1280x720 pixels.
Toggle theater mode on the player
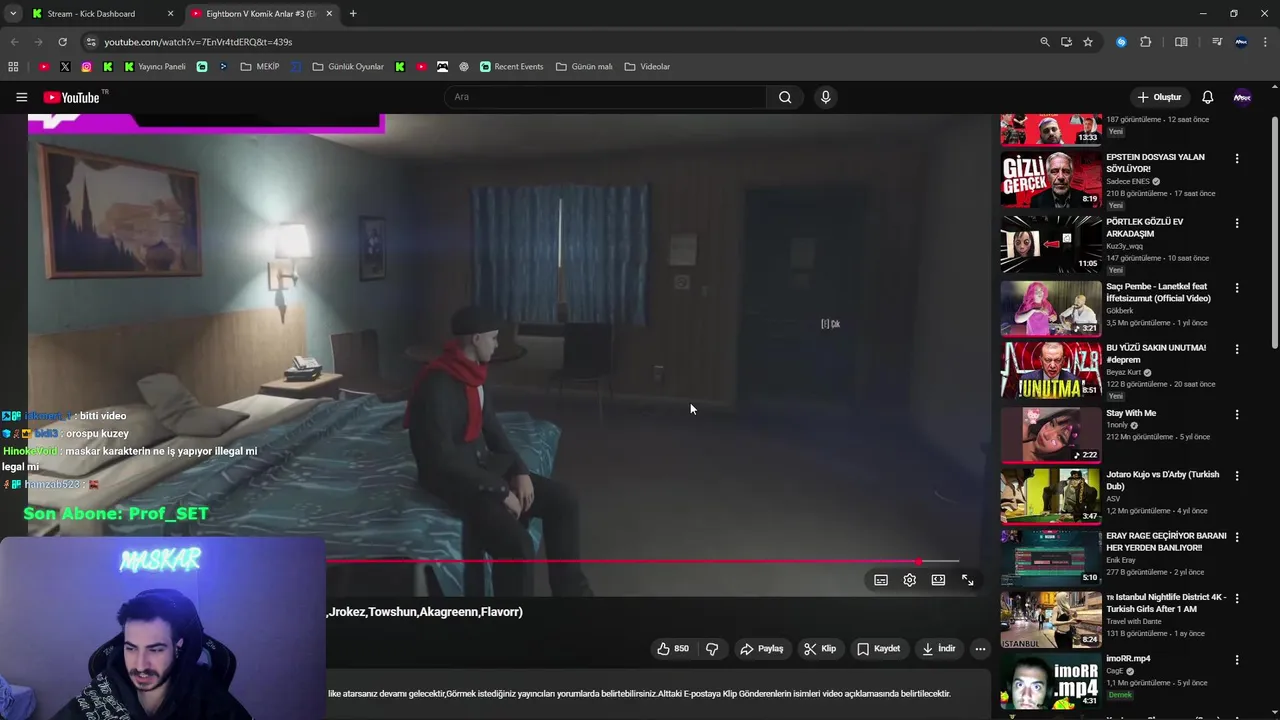(x=938, y=580)
